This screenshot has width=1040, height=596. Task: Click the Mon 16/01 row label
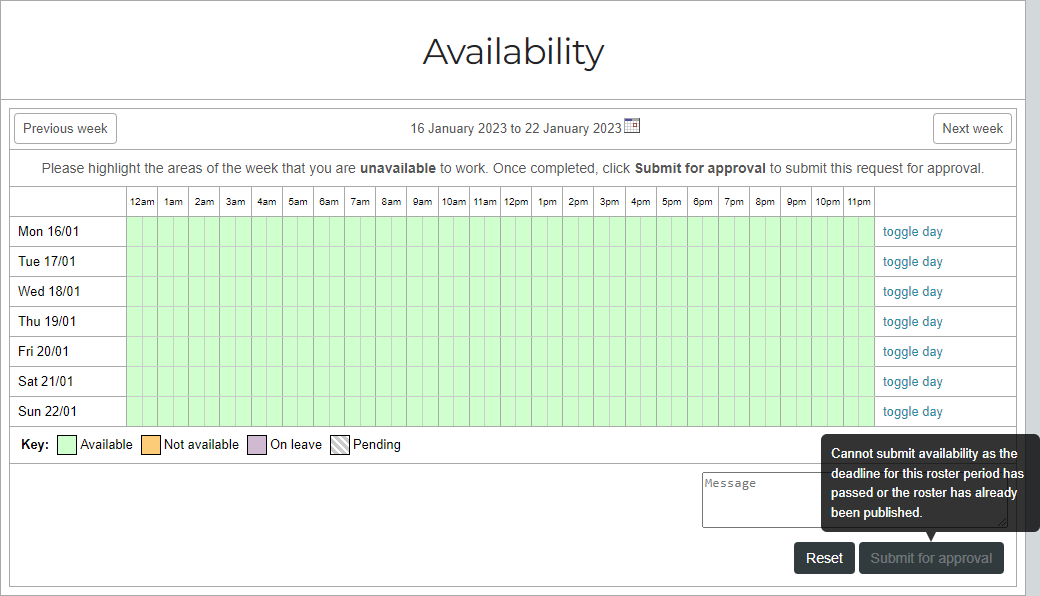(47, 232)
